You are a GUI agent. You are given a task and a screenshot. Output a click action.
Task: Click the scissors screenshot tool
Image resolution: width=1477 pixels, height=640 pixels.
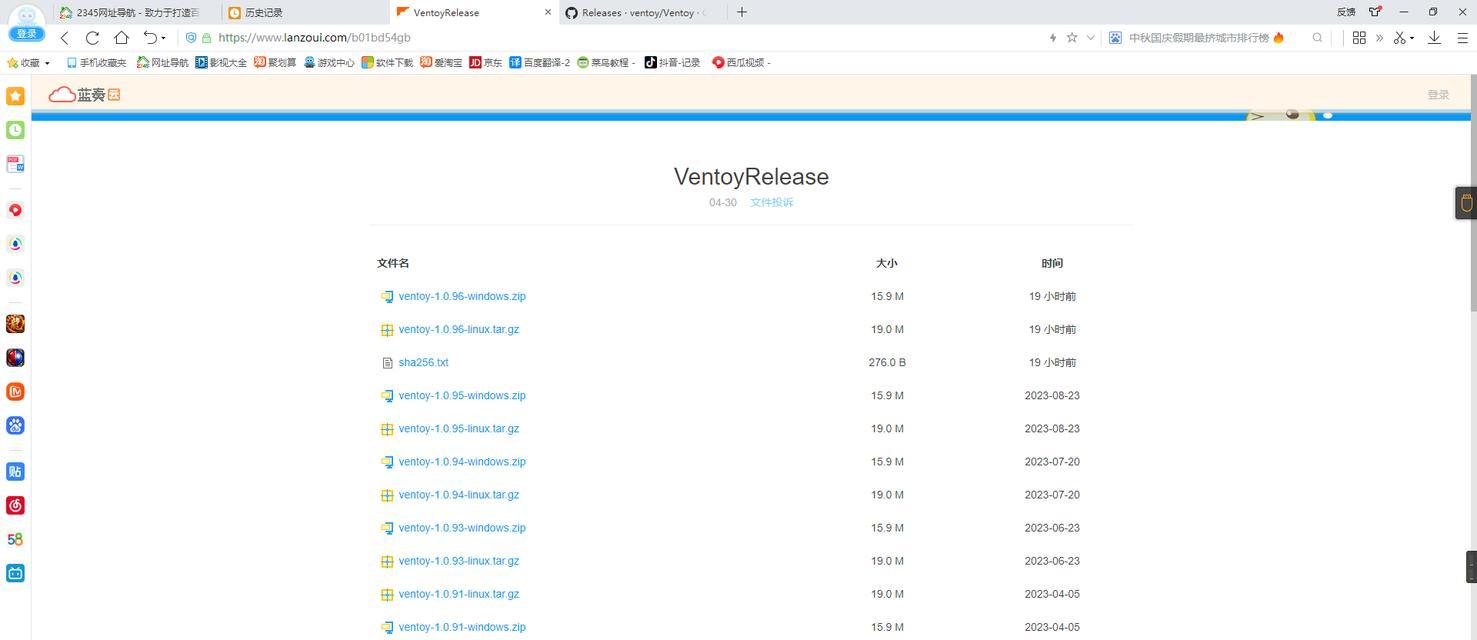pos(1400,38)
